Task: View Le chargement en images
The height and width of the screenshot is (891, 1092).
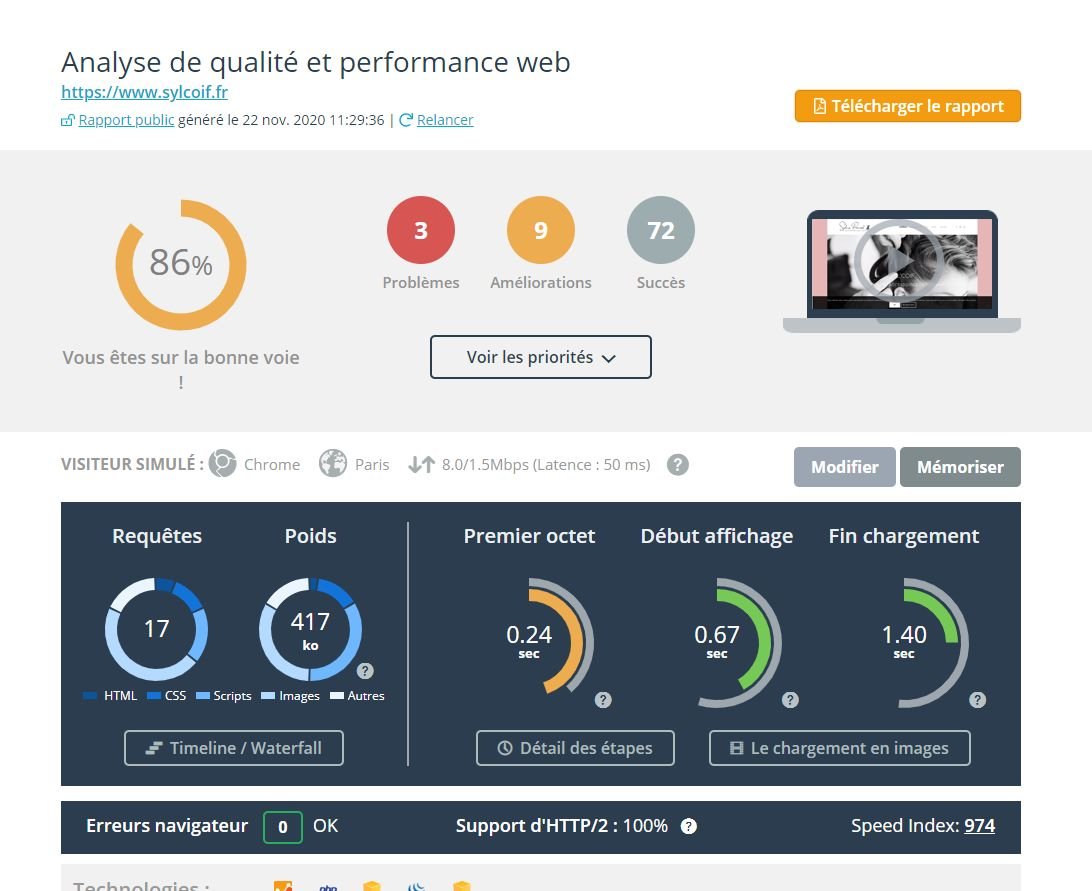Action: coord(839,747)
